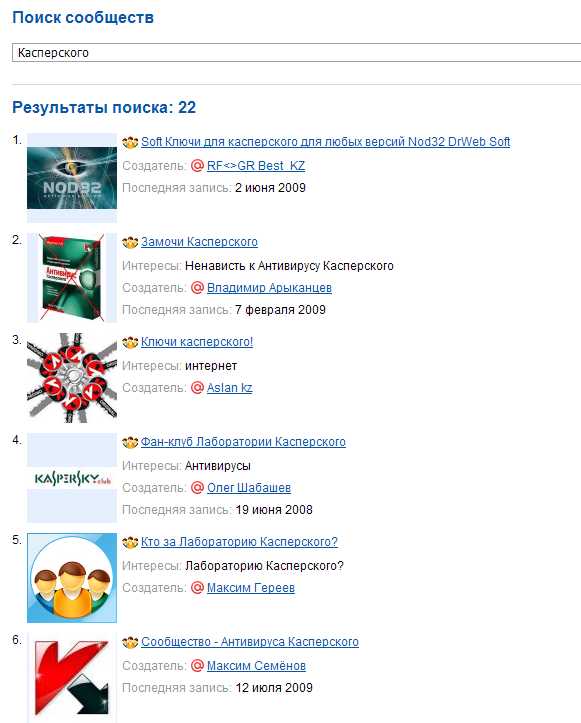
Task: Open the crossed-out Kaspersky box thumbnail
Action: point(72,278)
